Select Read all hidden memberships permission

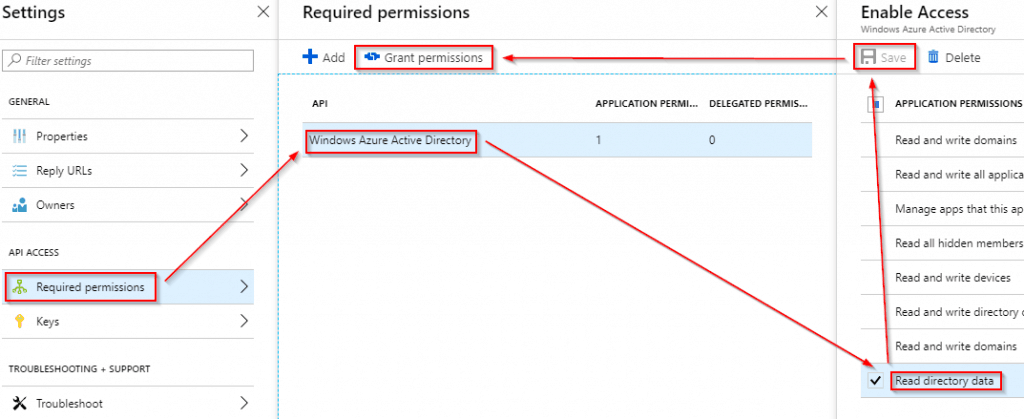959,243
